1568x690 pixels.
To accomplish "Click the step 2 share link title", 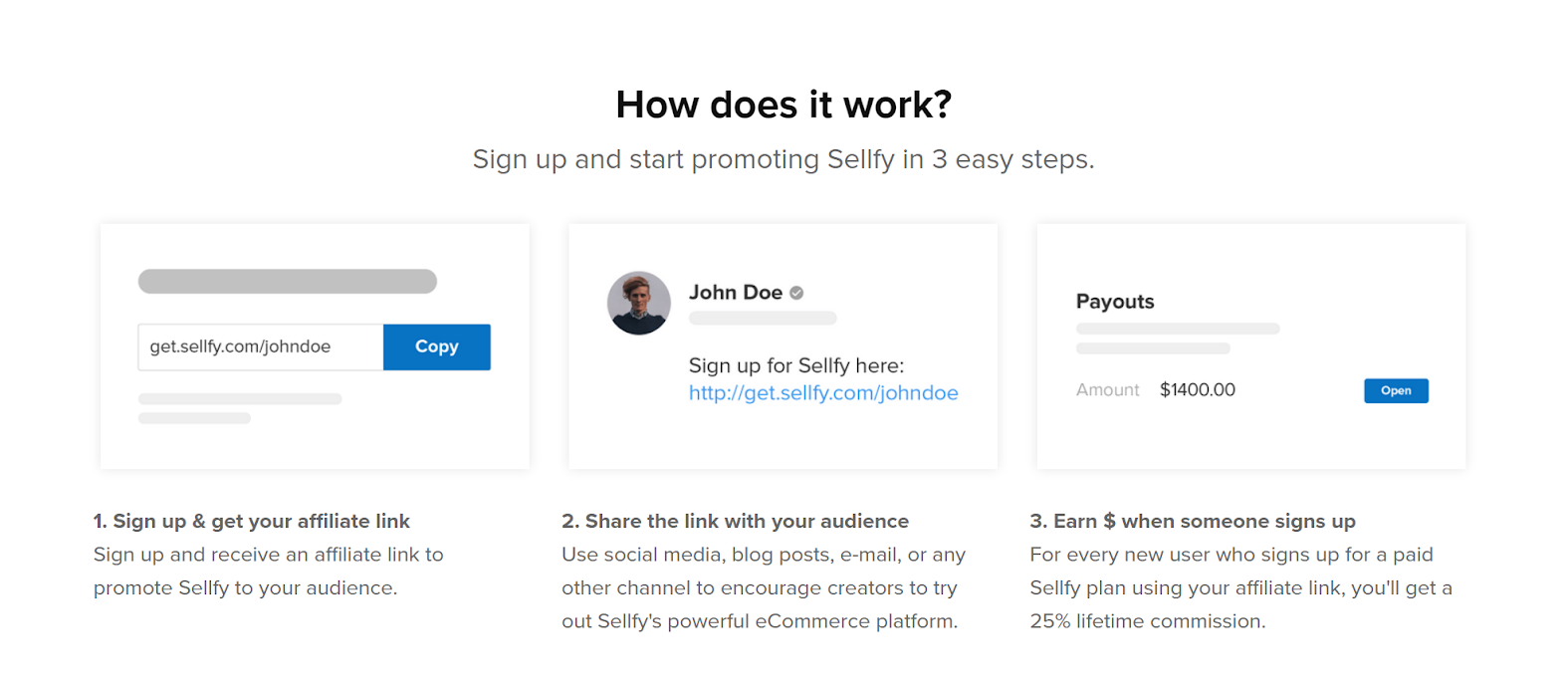I will pyautogui.click(x=735, y=521).
